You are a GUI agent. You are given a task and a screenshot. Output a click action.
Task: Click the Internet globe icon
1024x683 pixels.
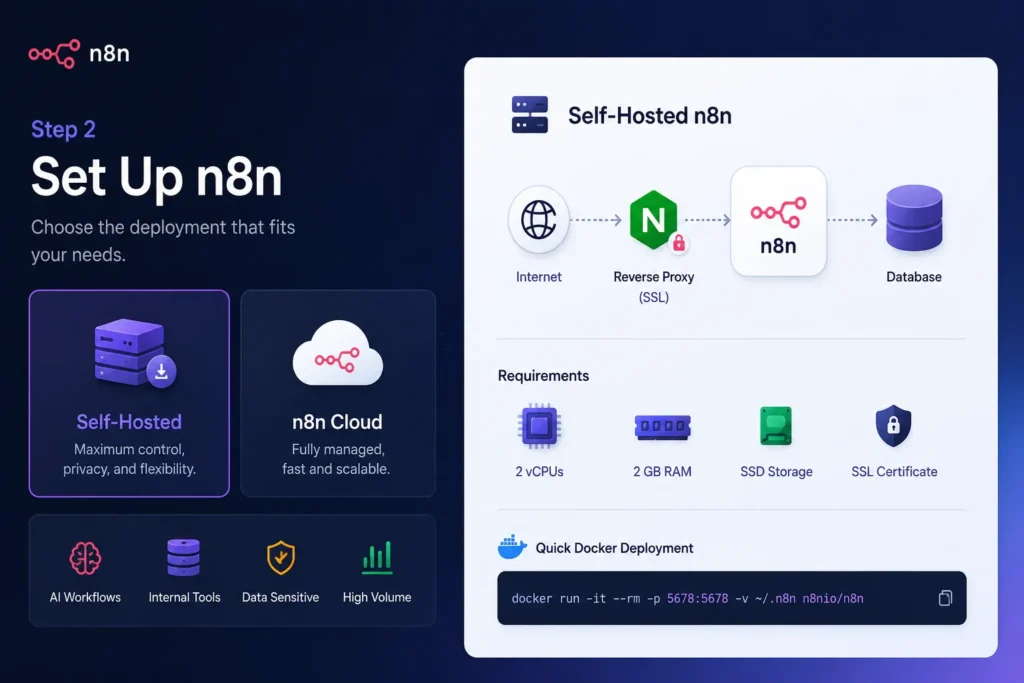coord(539,219)
